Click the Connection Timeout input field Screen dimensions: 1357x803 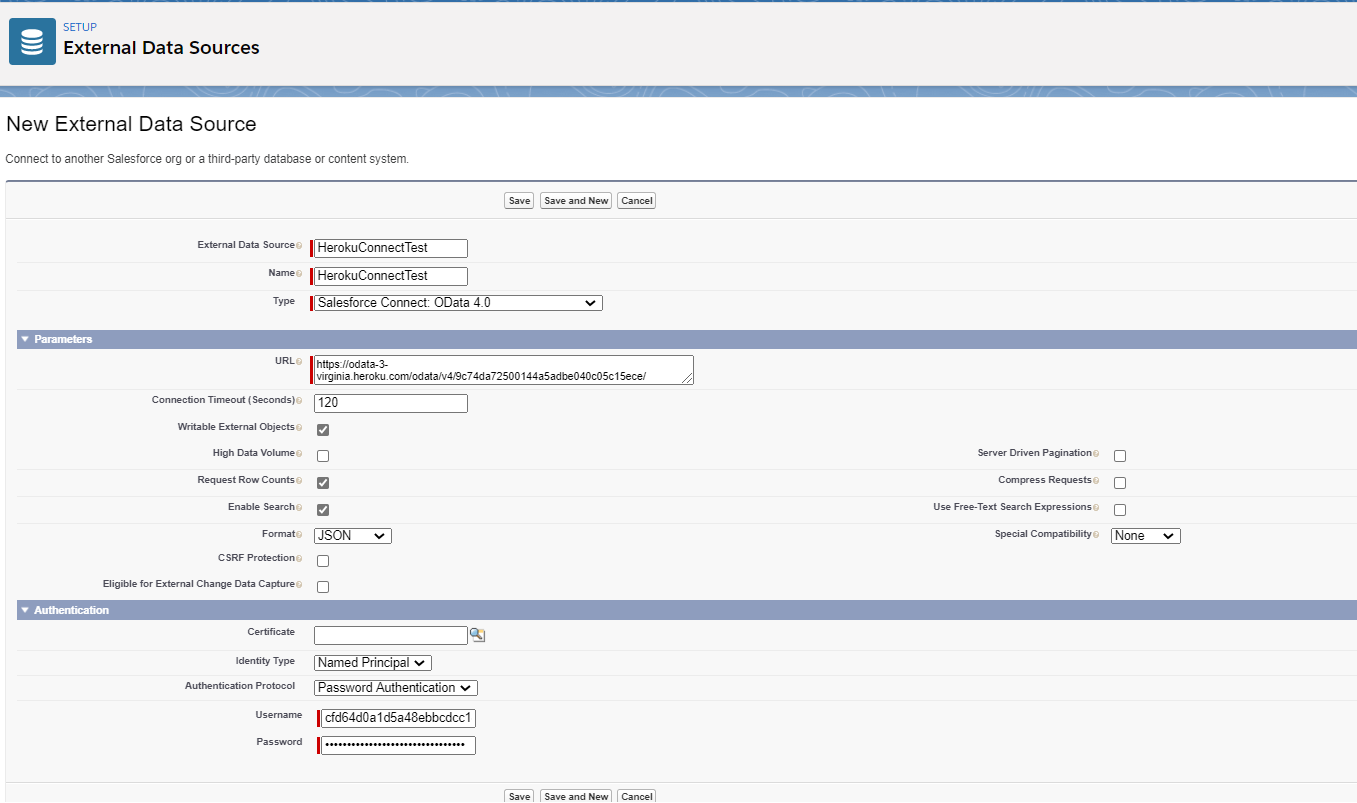tap(390, 404)
